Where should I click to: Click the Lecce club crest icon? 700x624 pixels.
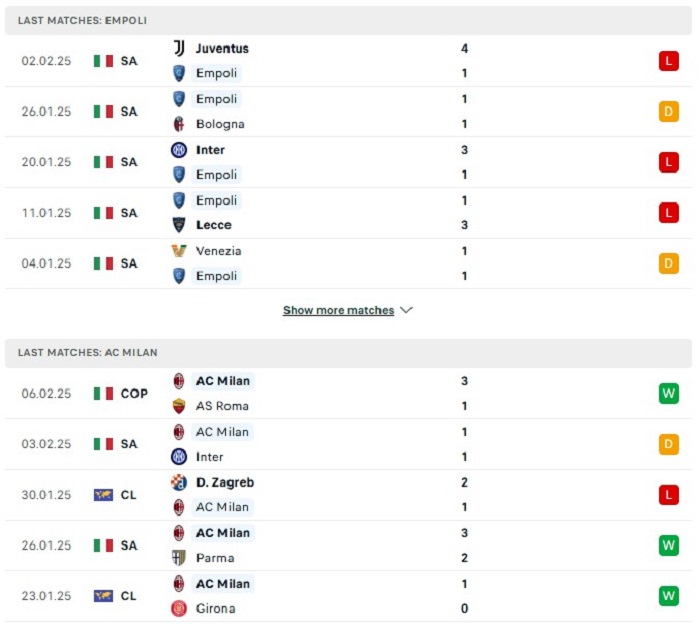pyautogui.click(x=179, y=225)
